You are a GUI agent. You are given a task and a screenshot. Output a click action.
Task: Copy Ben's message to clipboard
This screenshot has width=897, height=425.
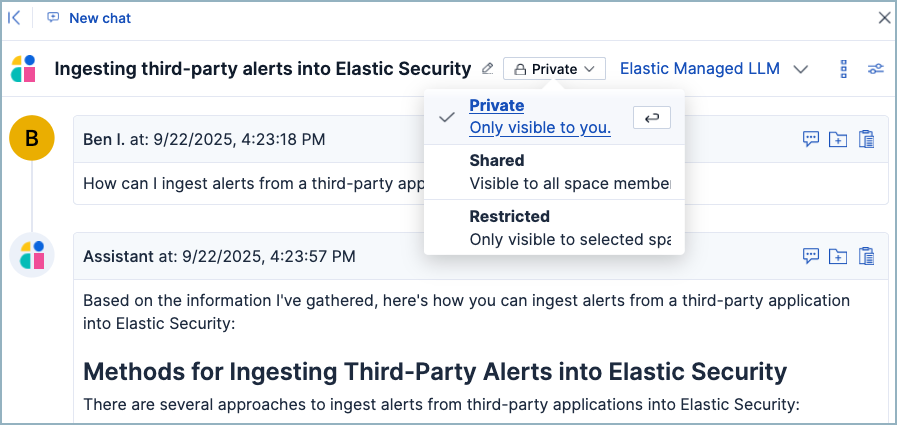click(867, 139)
